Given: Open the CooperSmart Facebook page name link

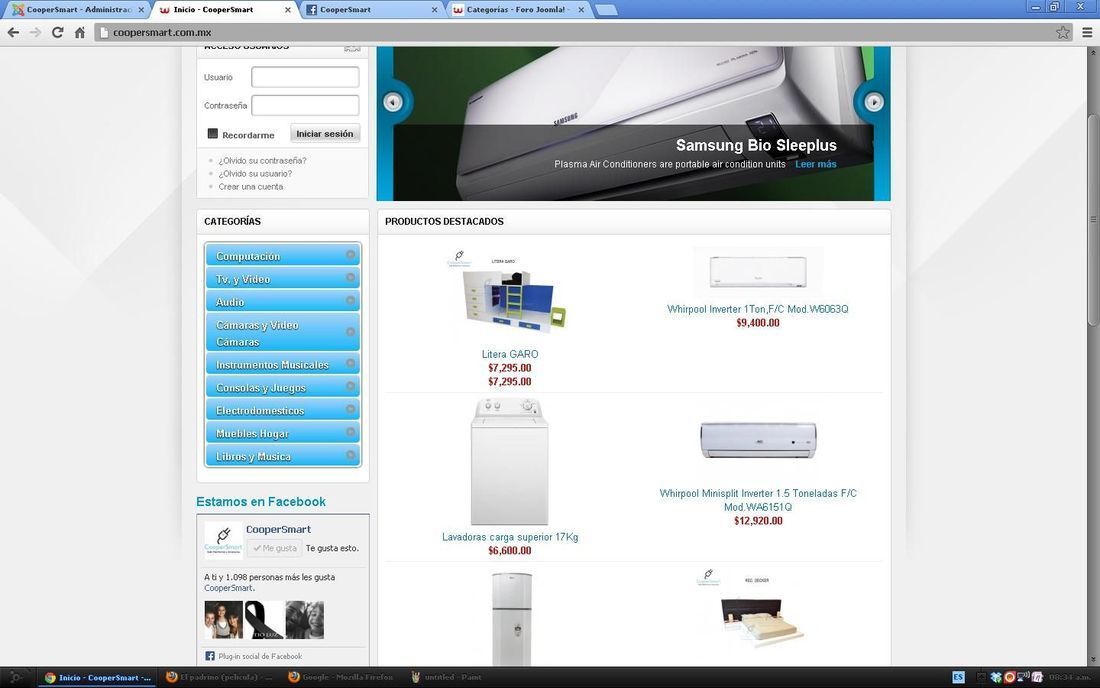Looking at the screenshot, I should (278, 530).
